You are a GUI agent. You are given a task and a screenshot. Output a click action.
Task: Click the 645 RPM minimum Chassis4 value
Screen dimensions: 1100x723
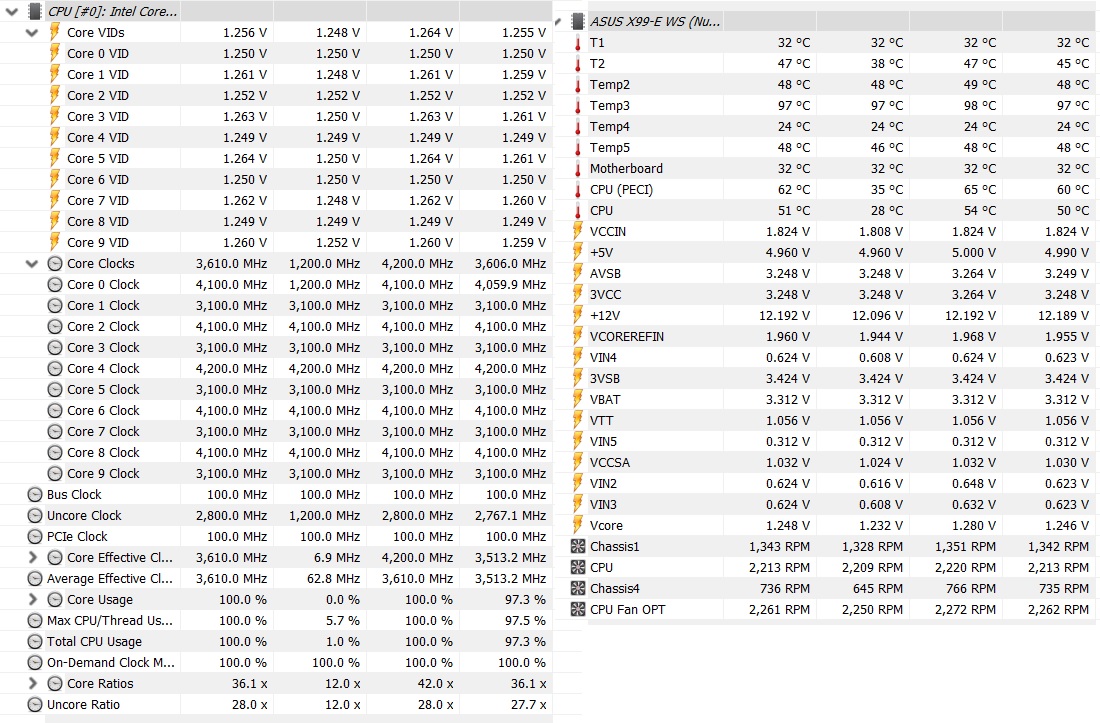coord(878,588)
